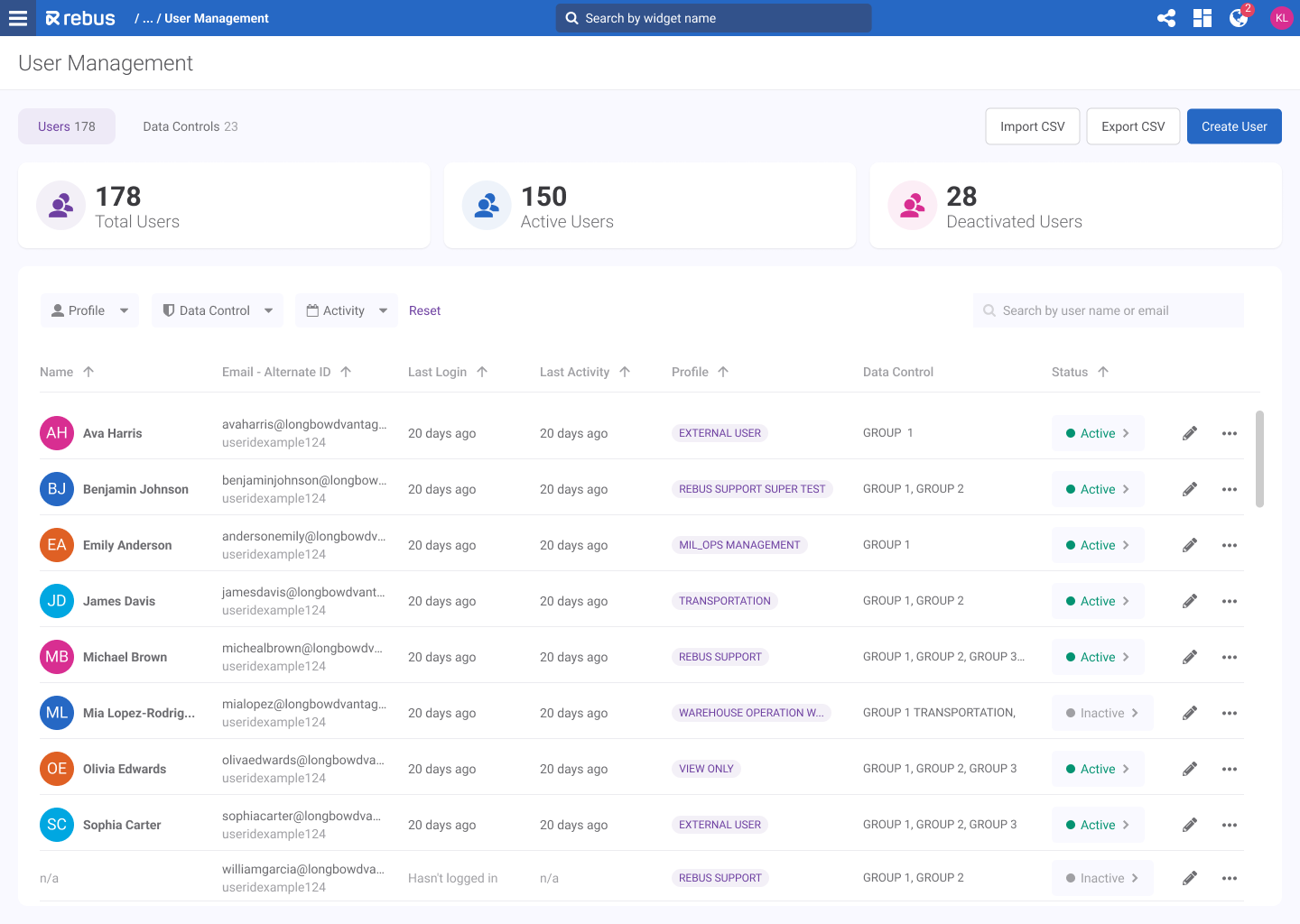The height and width of the screenshot is (924, 1300).
Task: Open Olivia Edwards Active status dropdown
Action: 1098,769
